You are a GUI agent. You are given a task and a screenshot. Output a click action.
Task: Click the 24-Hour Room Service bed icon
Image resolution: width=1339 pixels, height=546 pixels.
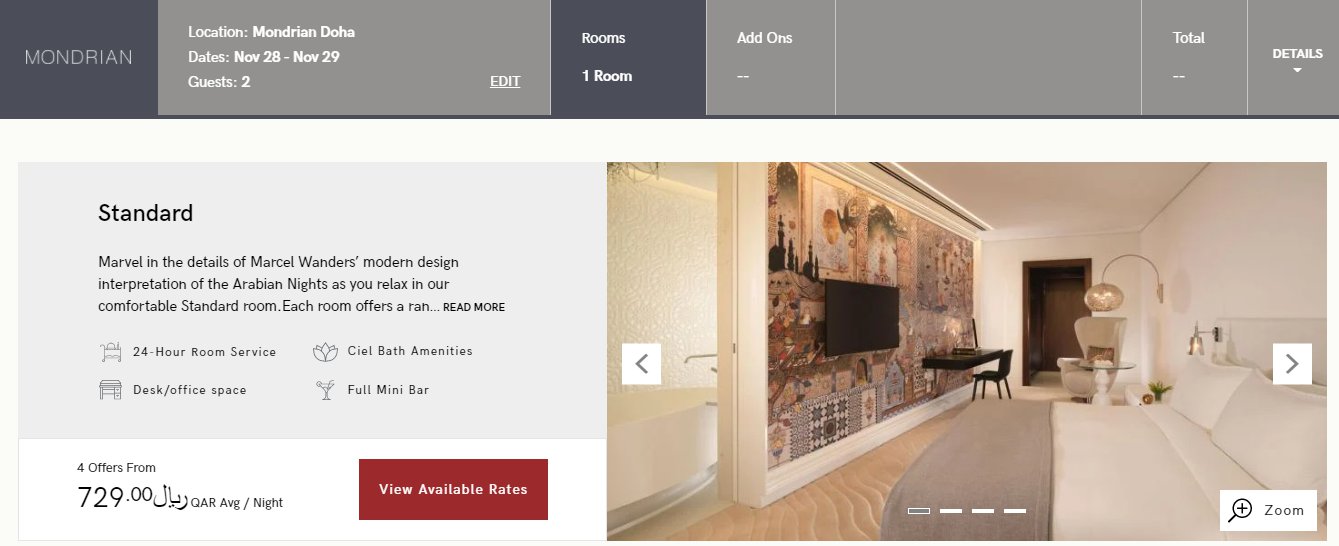click(110, 352)
